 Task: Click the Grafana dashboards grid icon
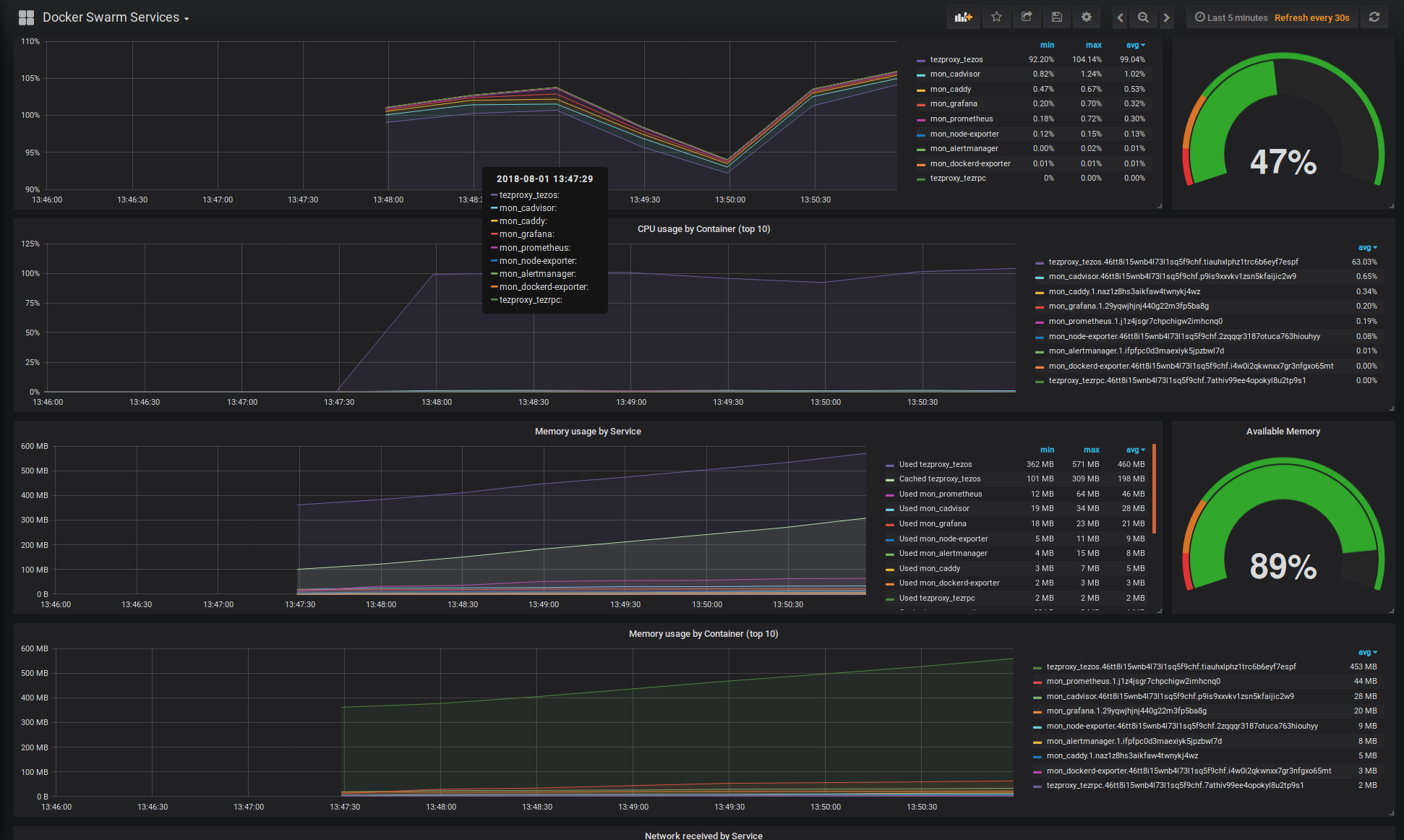pyautogui.click(x=26, y=17)
